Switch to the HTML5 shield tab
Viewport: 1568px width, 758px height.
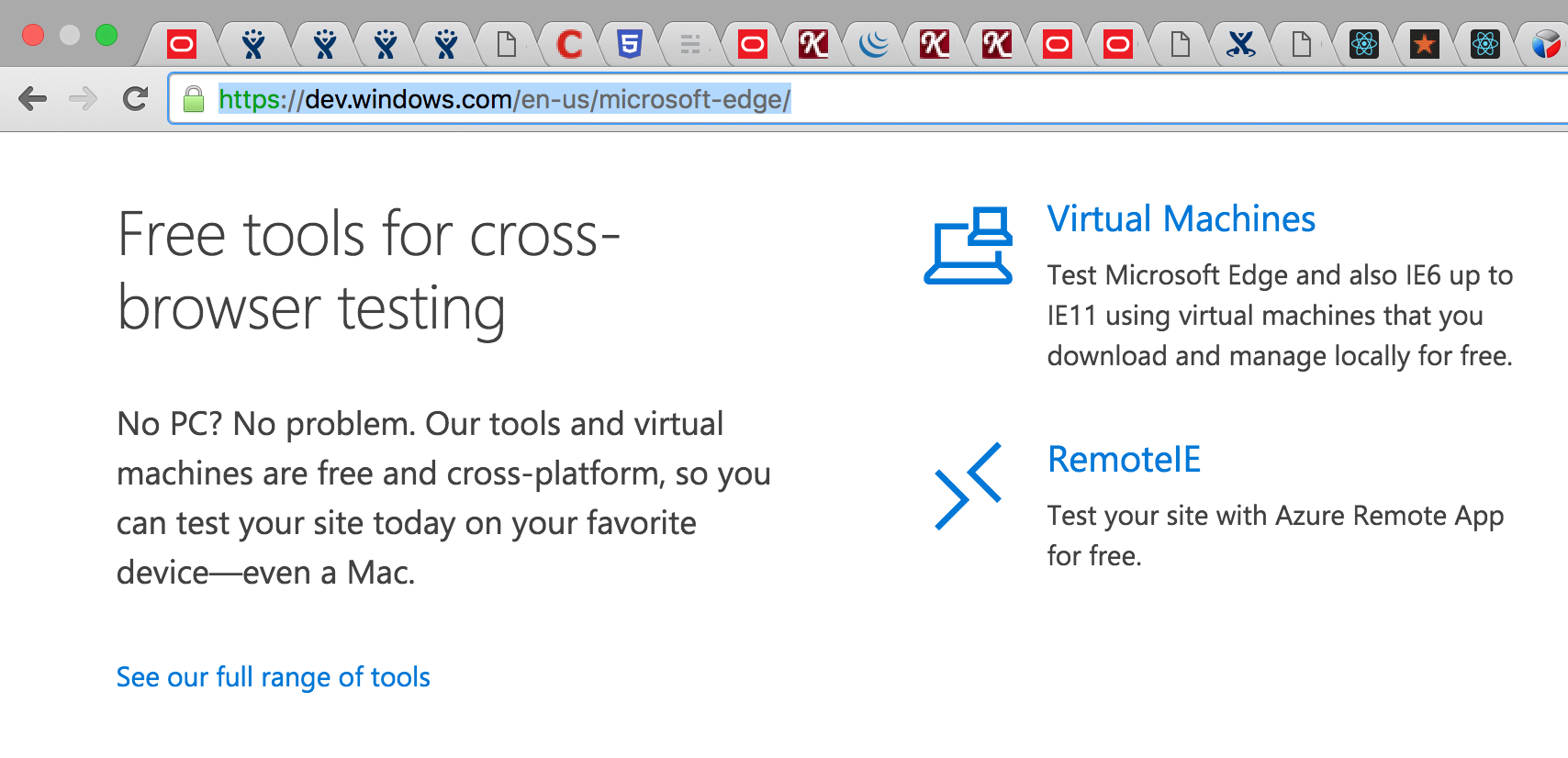(630, 43)
